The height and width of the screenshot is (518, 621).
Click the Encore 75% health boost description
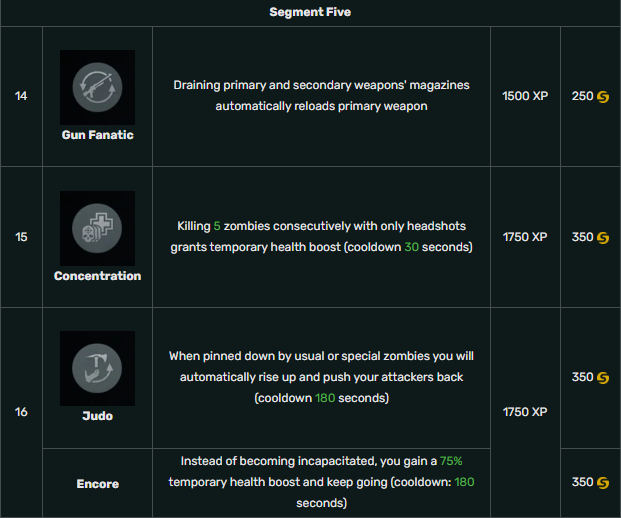(x=321, y=482)
